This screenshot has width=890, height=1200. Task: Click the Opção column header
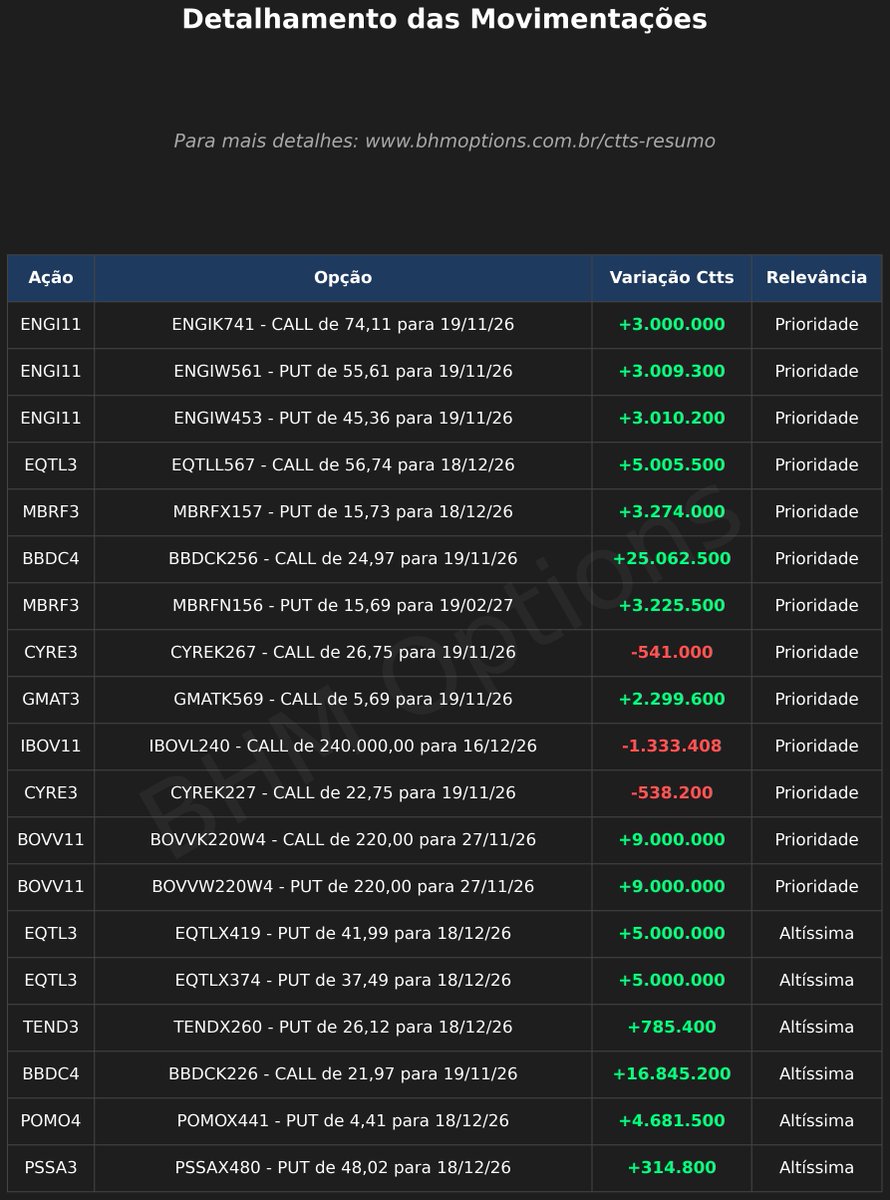pyautogui.click(x=343, y=278)
